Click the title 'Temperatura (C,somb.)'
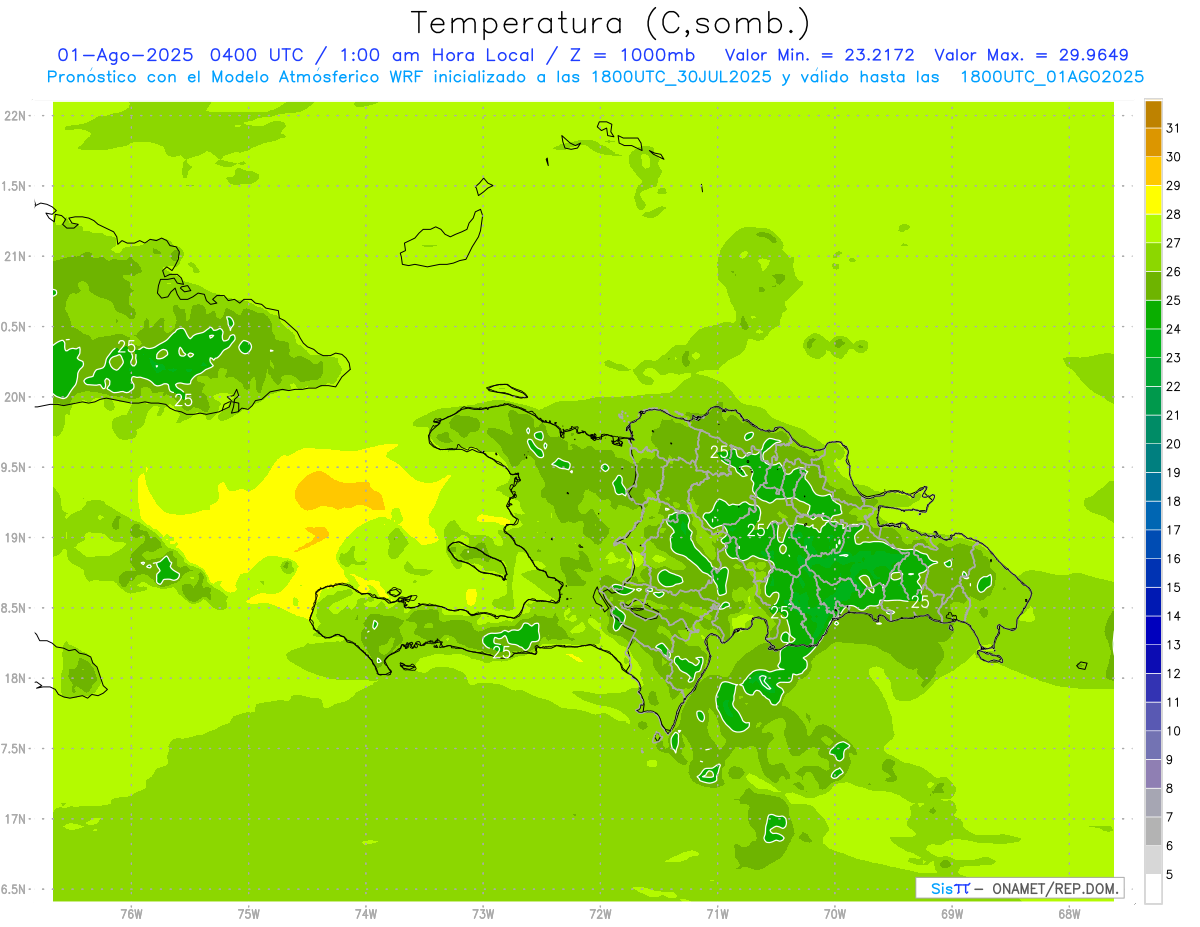This screenshot has width=1200, height=927. [611, 24]
